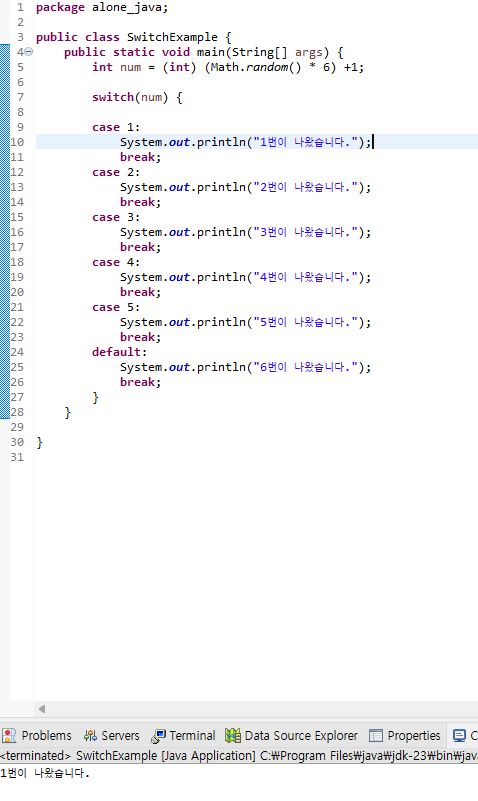Click line number 30 in the gutter
Screen dimensions: 478x801
coord(17,442)
